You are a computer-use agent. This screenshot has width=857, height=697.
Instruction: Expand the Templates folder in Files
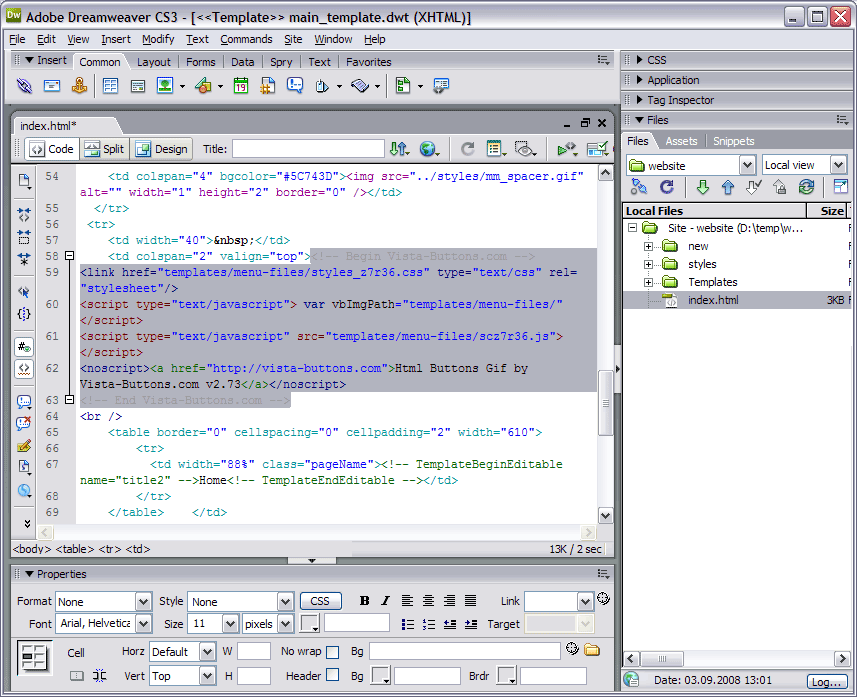coord(648,282)
